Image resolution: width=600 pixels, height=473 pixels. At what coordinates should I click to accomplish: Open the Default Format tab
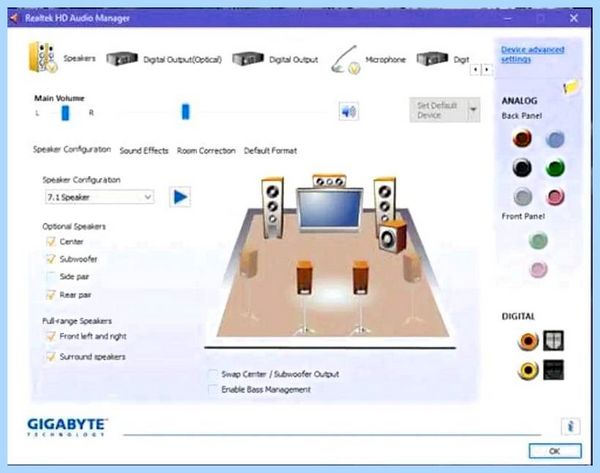(x=270, y=151)
